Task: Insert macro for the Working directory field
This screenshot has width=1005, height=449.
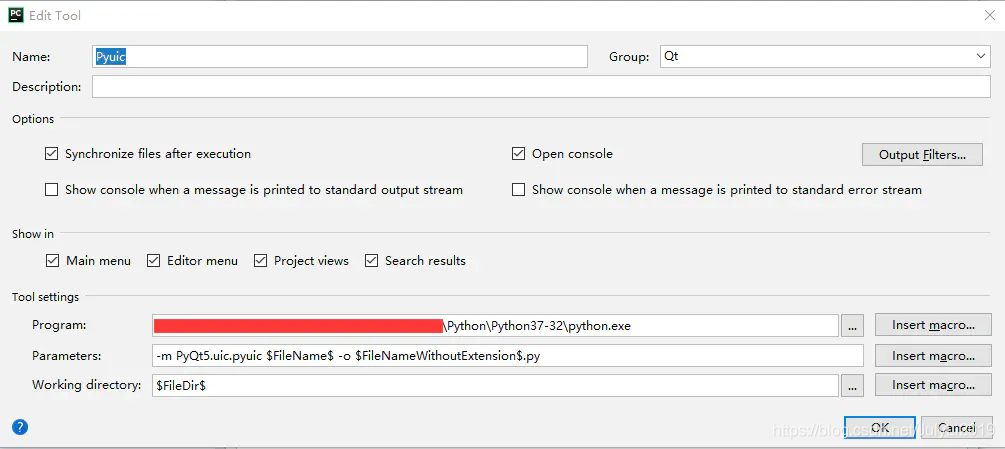Action: [933, 386]
